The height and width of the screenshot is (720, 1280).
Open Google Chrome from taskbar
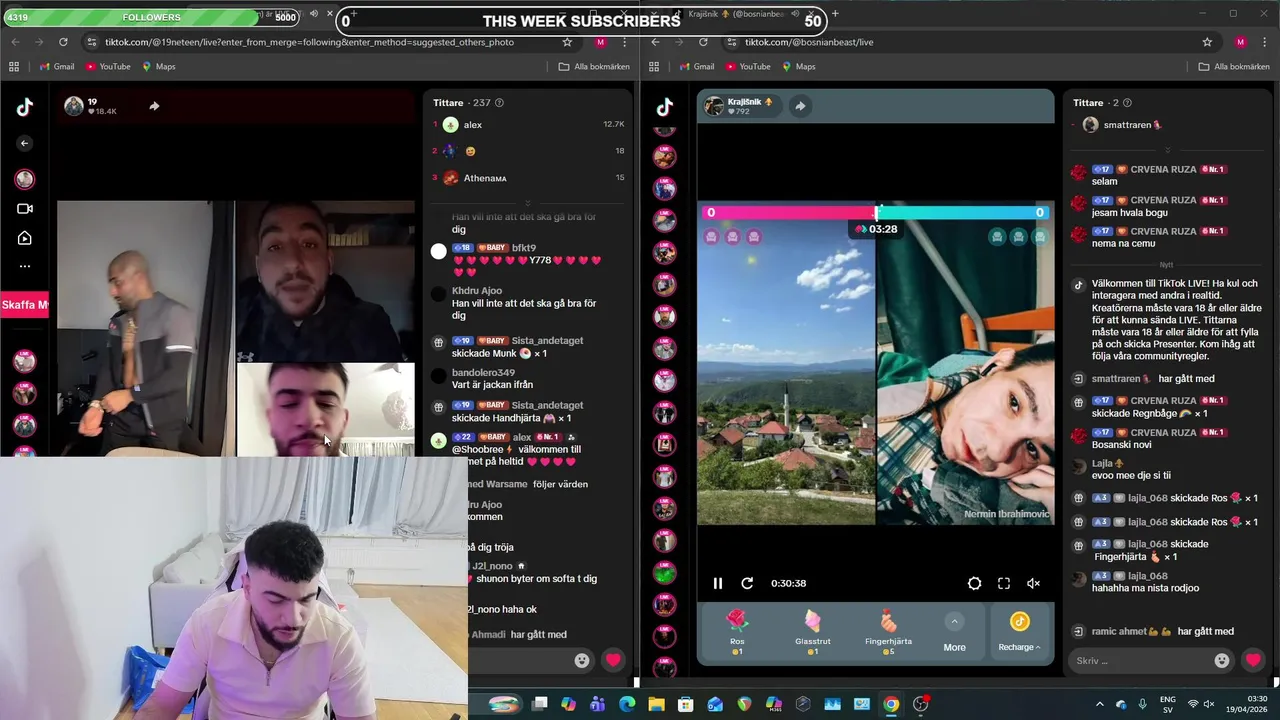[x=891, y=704]
